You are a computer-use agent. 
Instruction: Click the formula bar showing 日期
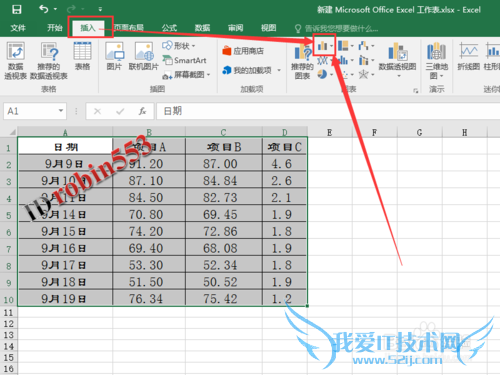(328, 111)
